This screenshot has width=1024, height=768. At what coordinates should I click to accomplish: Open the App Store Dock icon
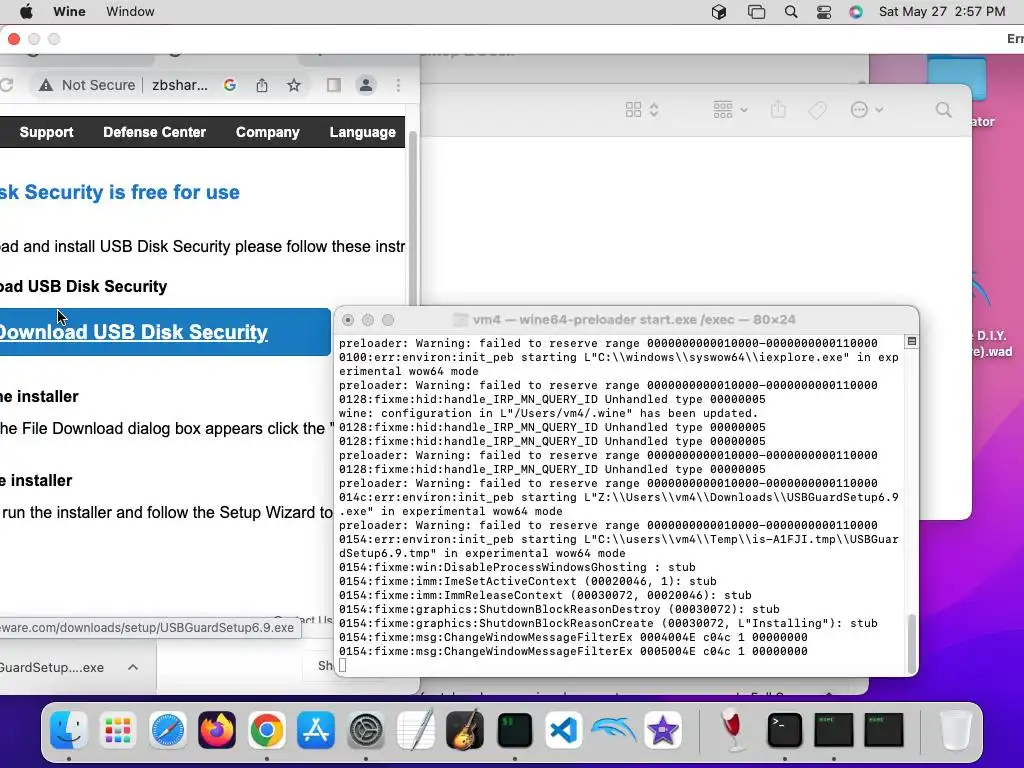[x=316, y=729]
